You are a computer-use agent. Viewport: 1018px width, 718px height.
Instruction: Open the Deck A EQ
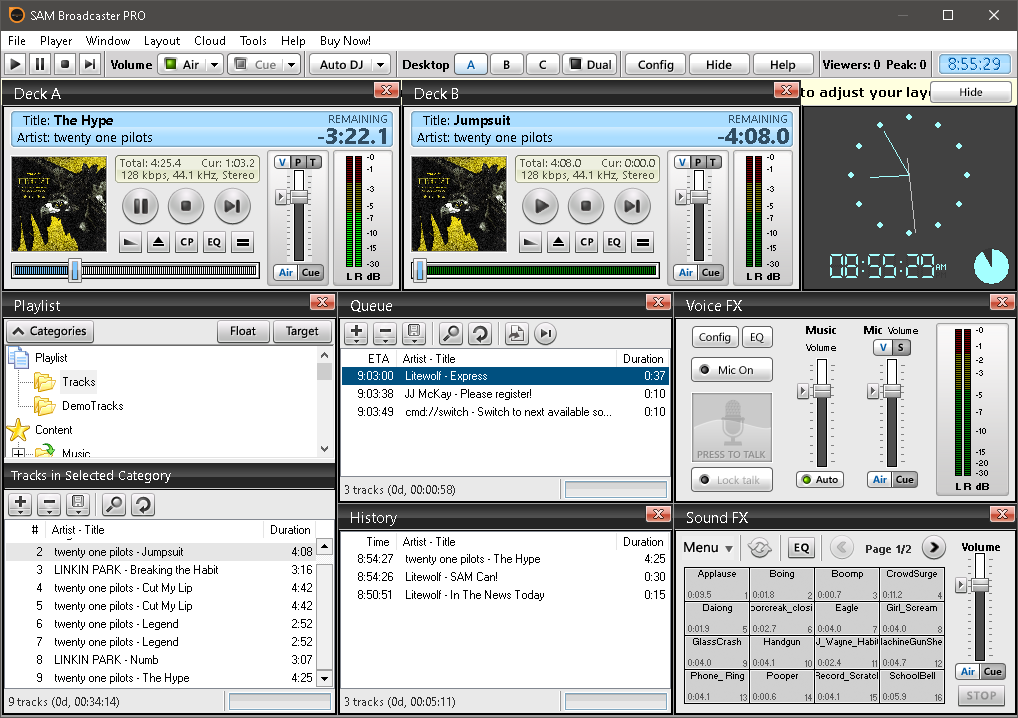(x=214, y=242)
